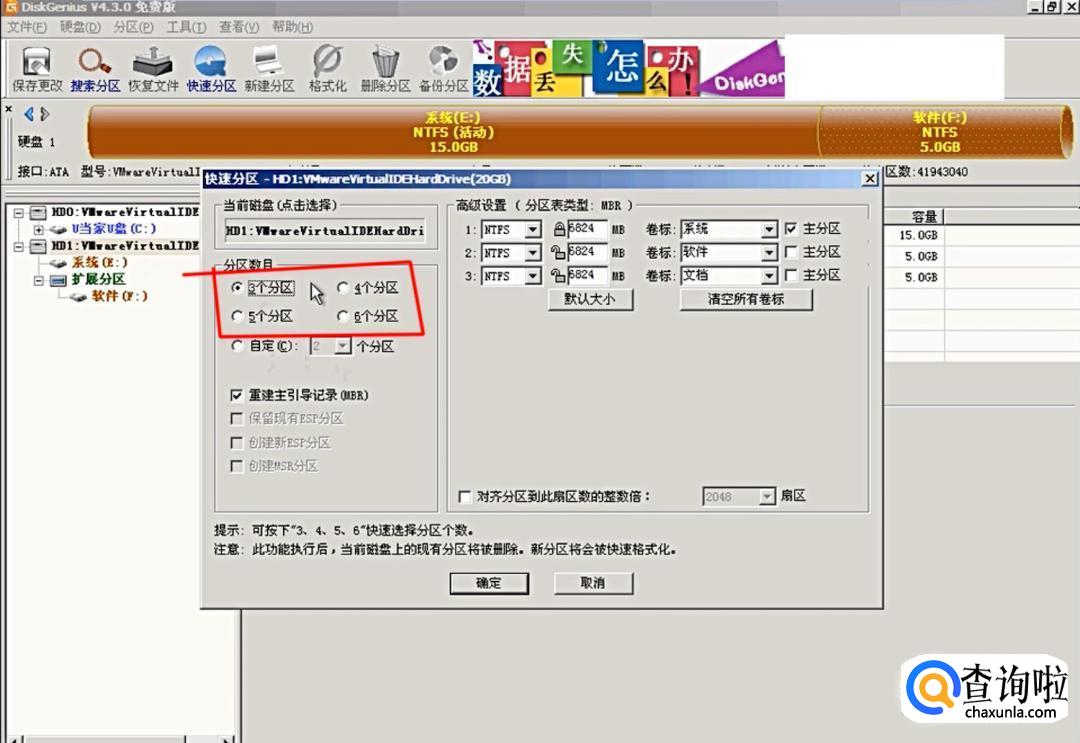Screen dimensions: 1080x743
Task: Click the current disk HD1 selection button
Action: coord(325,231)
